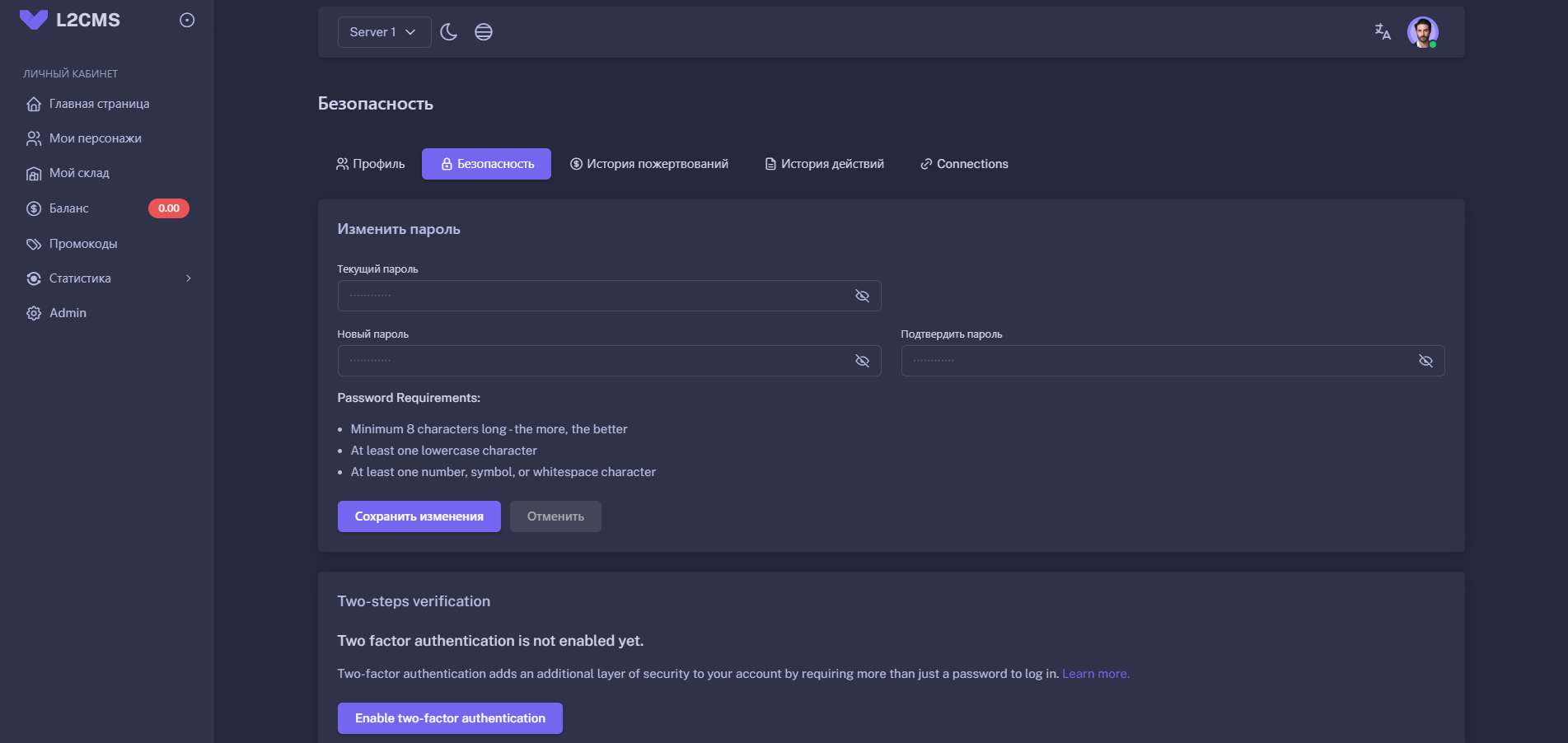Toggle dark mode moon icon
The height and width of the screenshot is (743, 1568).
448,32
